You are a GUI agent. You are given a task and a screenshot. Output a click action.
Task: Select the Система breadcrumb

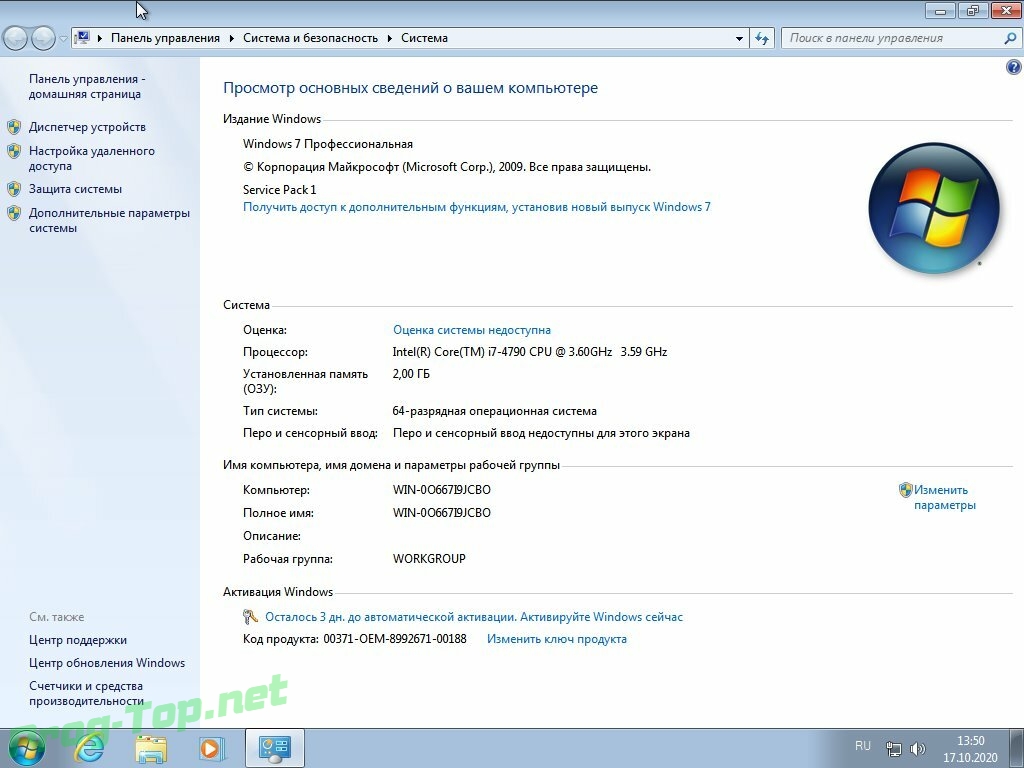(x=424, y=38)
